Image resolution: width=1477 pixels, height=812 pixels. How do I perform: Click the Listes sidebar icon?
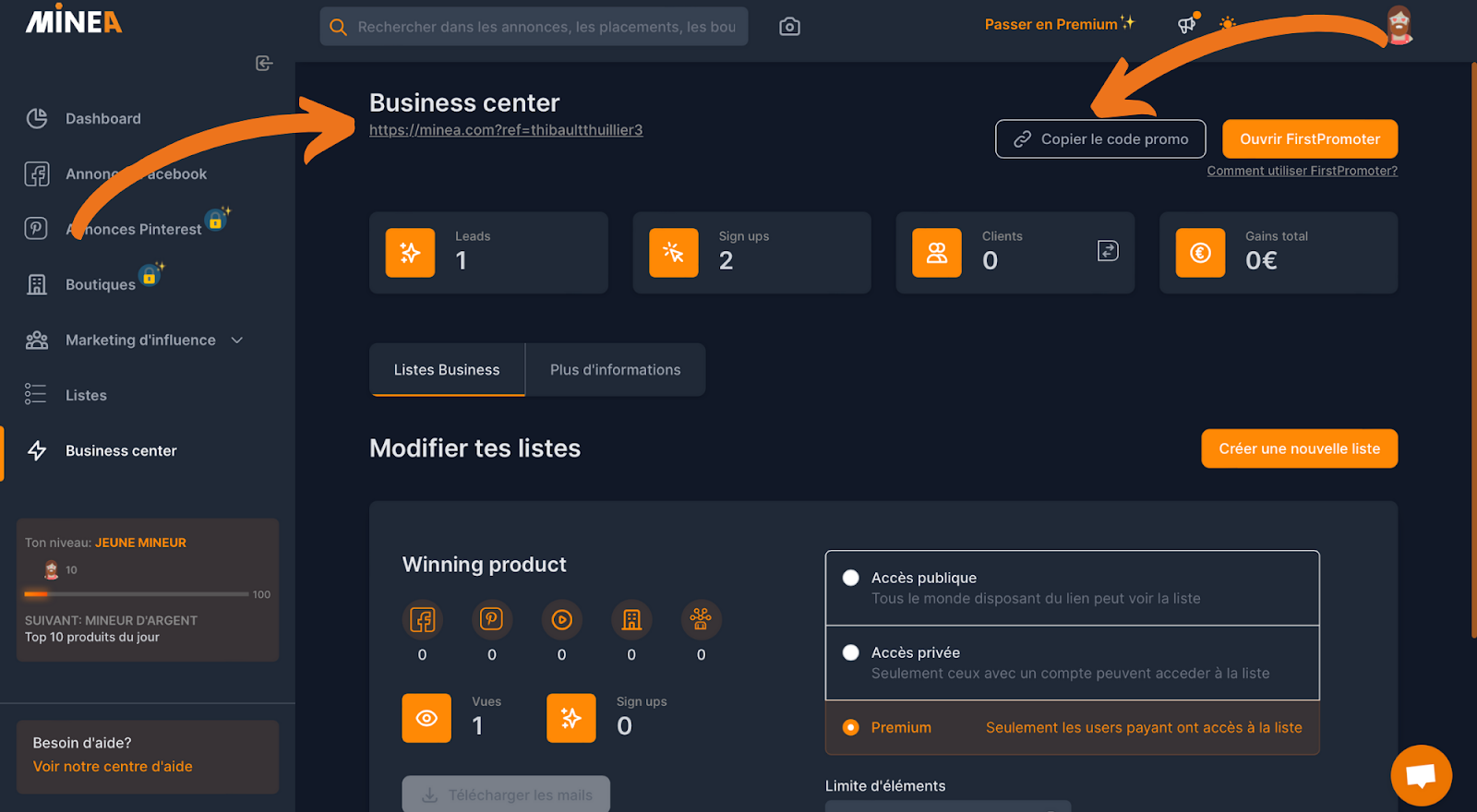click(36, 395)
